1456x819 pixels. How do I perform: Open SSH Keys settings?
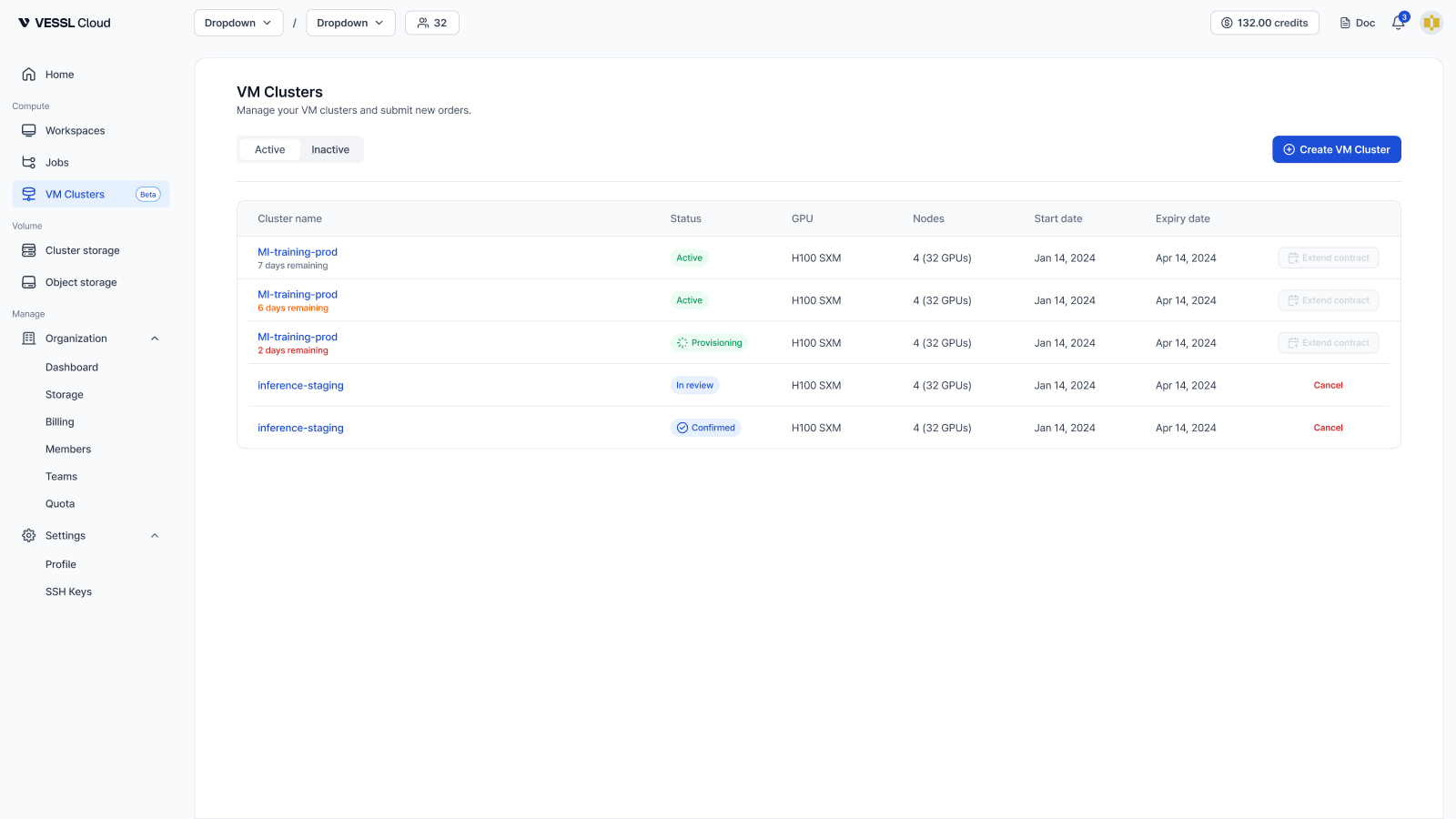(69, 592)
